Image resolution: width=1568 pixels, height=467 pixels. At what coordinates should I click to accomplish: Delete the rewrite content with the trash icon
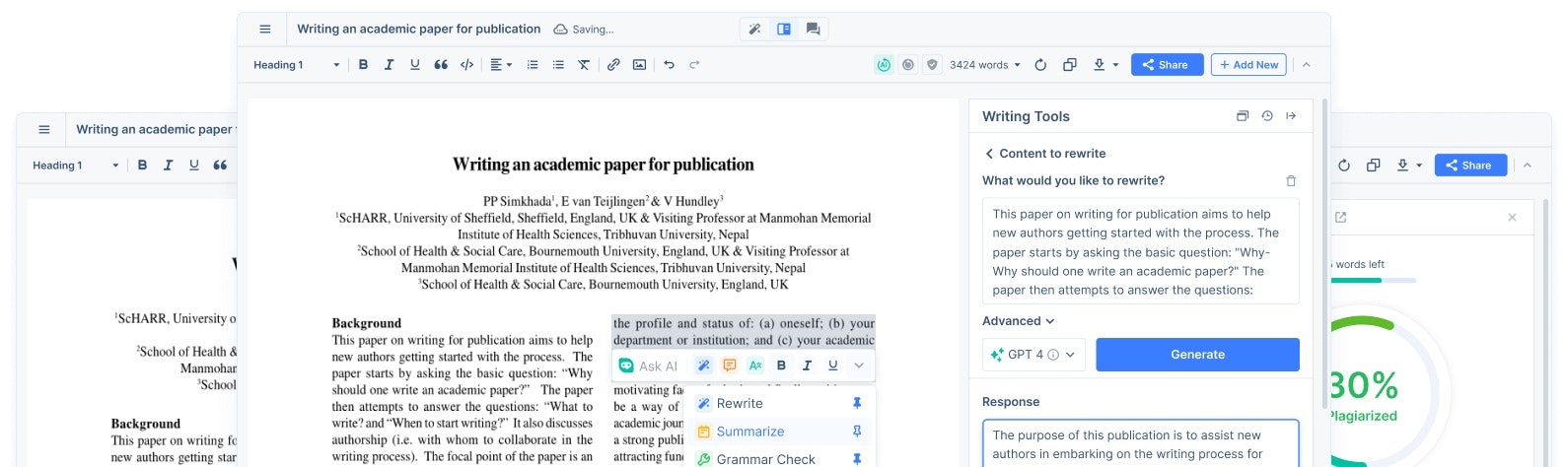click(x=1291, y=181)
